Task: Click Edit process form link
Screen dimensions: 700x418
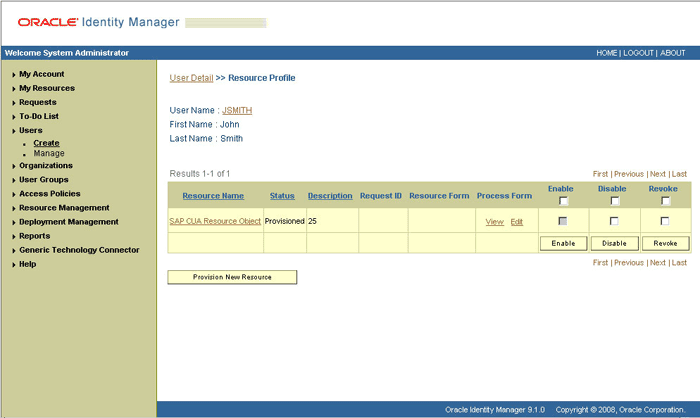Action: pyautogui.click(x=517, y=222)
